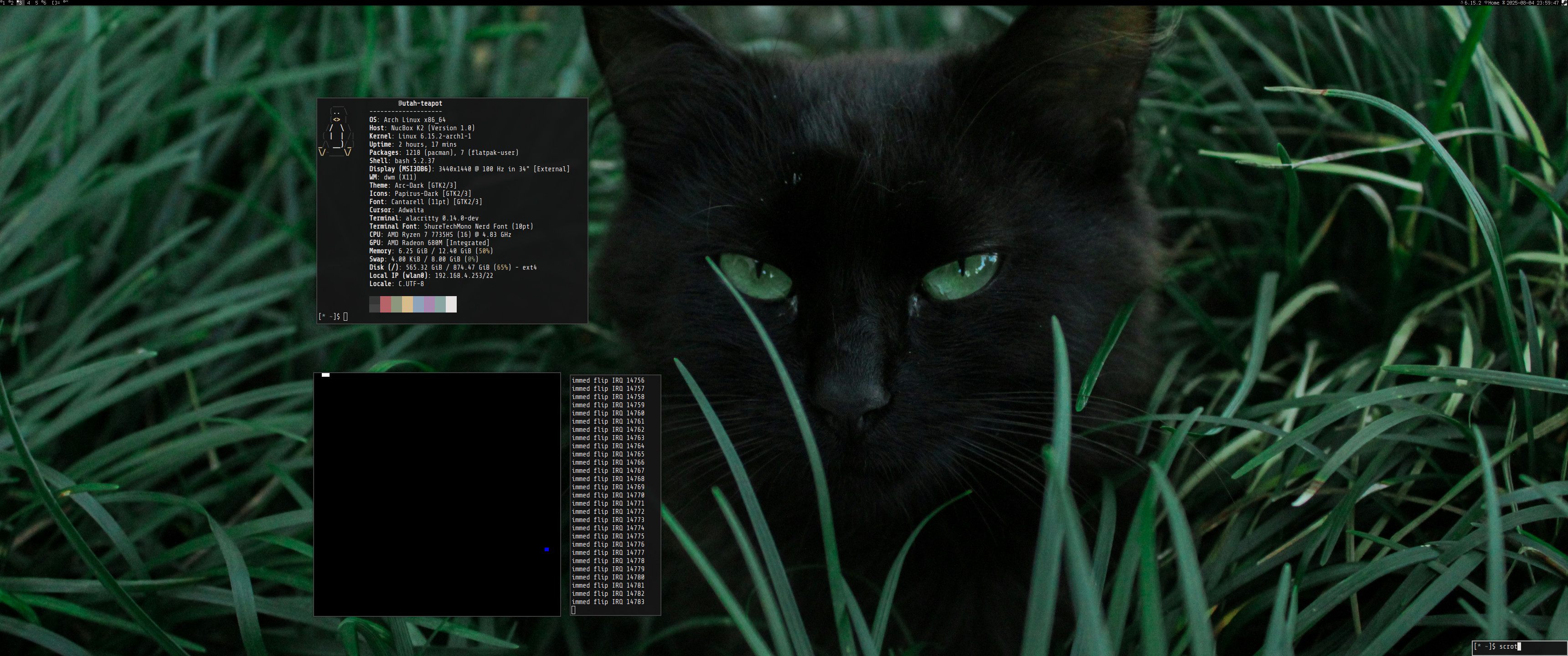Click the Steam tray icon in the bar
Image resolution: width=1568 pixels, height=656 pixels.
(x=1564, y=3)
